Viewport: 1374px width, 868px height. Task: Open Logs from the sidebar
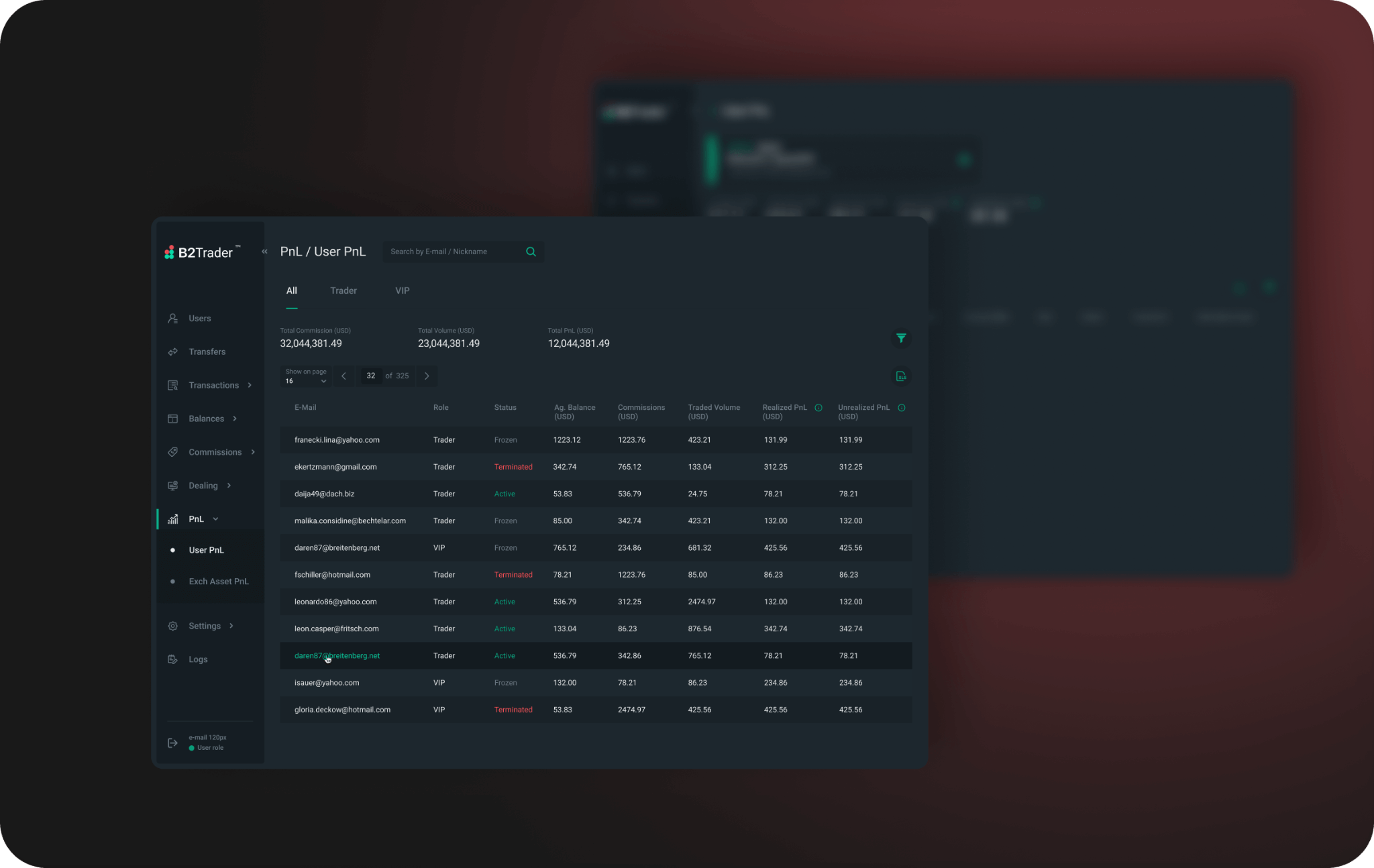pos(198,659)
